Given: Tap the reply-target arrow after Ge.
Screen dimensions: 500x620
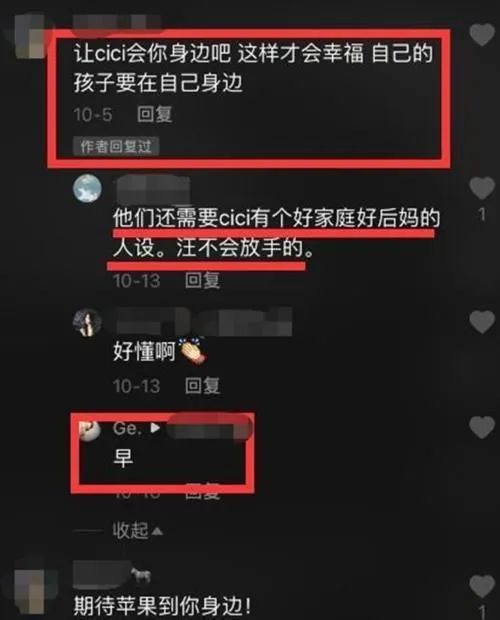Looking at the screenshot, I should click(x=155, y=428).
